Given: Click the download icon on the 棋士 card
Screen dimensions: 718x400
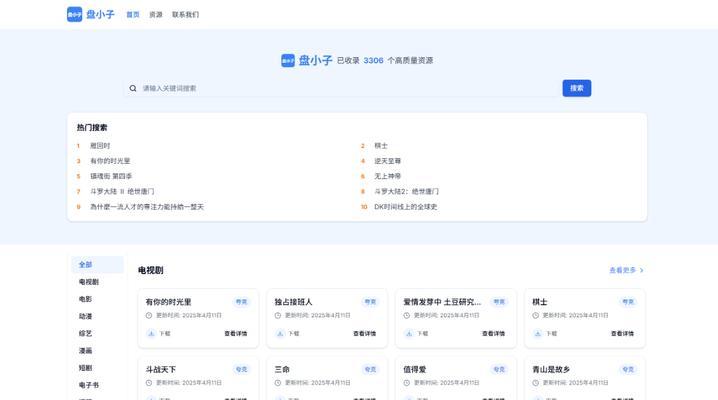Looking at the screenshot, I should click(x=538, y=333).
